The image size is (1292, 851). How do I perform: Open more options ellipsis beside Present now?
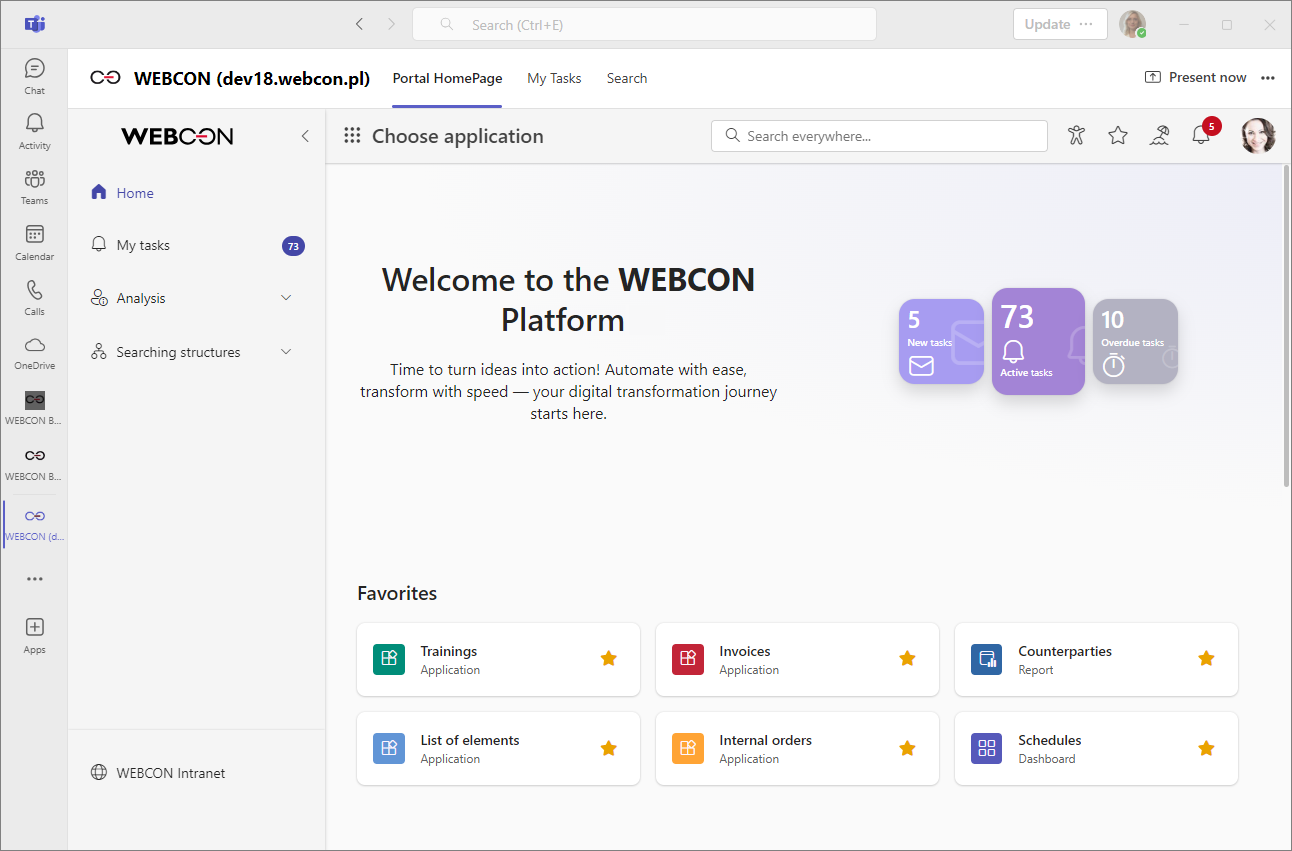tap(1268, 78)
